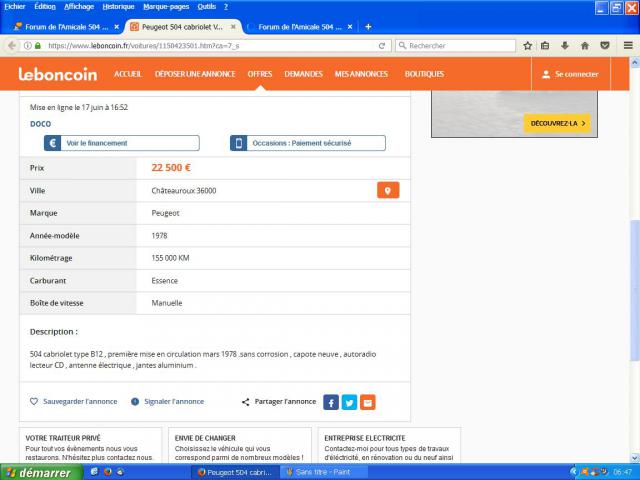This screenshot has height=480, width=640.
Task: Click the page scroll up arrow
Action: (635, 63)
